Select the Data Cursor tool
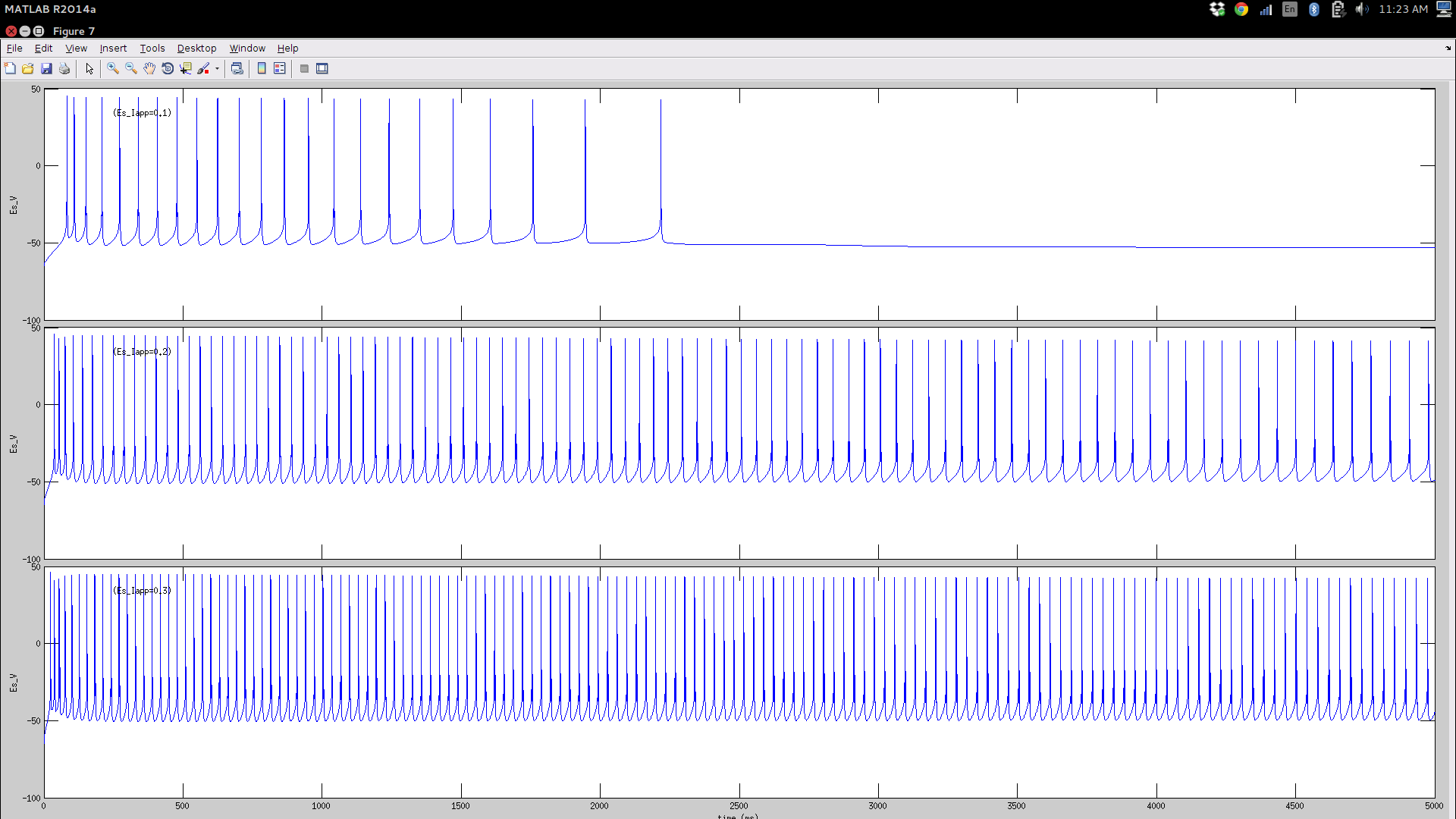 (x=186, y=68)
